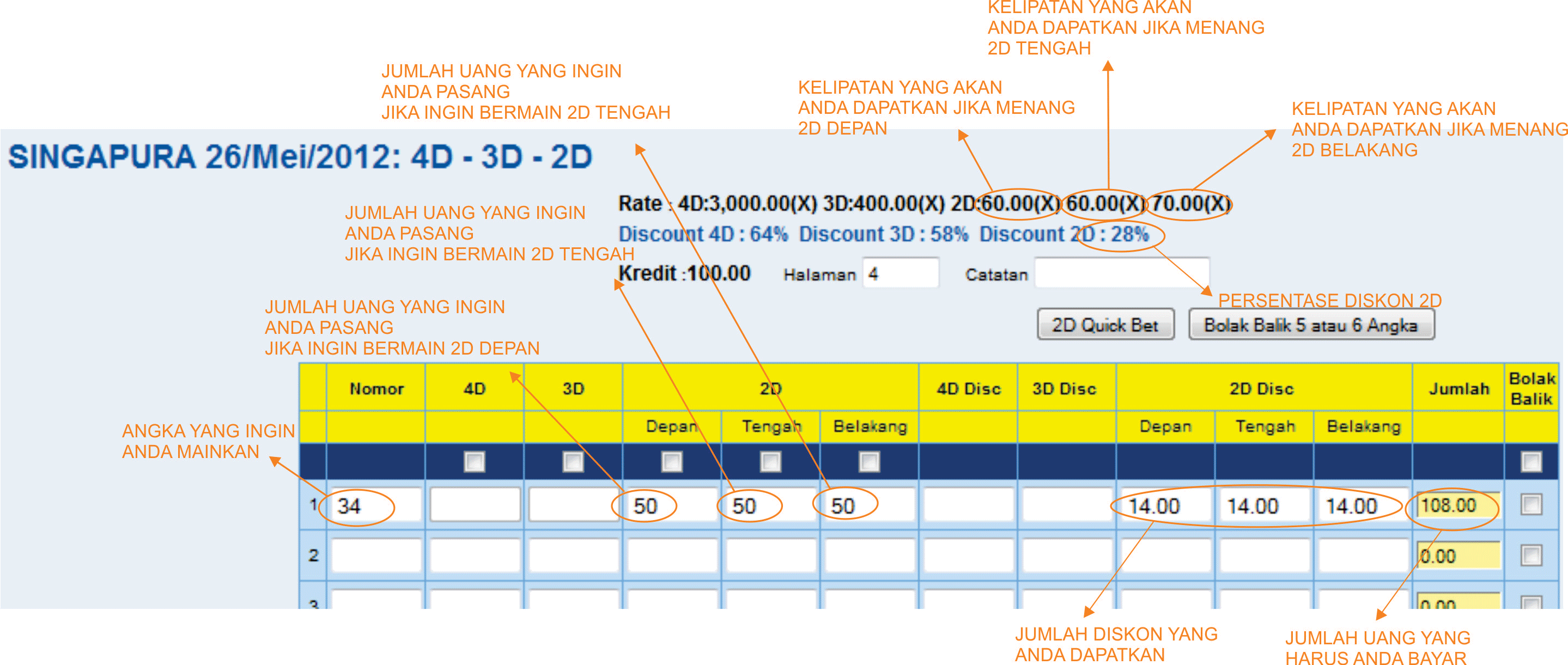Click the Catatan note field
This screenshot has height=665, width=1568.
[x=1122, y=273]
